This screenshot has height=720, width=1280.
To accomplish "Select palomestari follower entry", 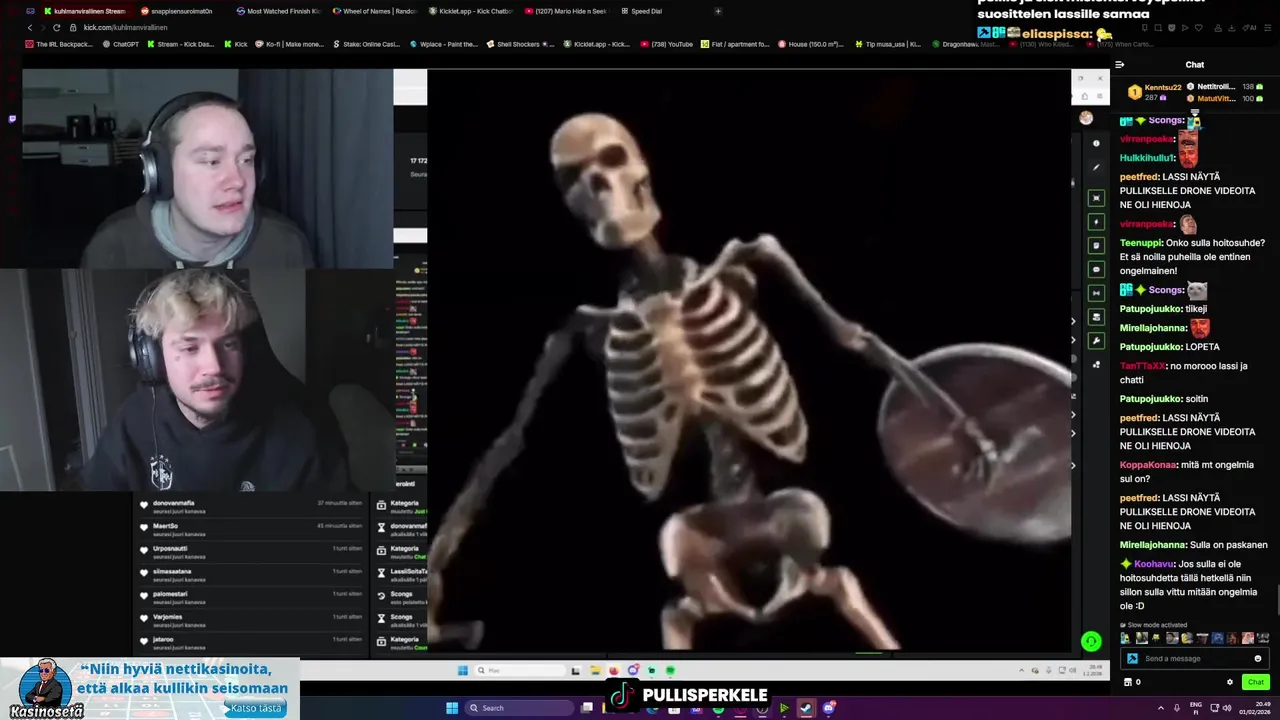I will coord(250,596).
